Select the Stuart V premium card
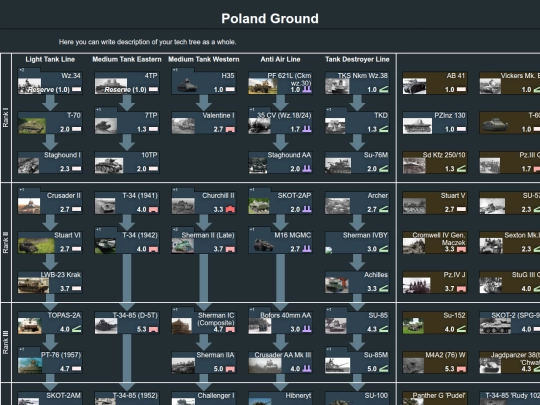Viewport: 540px width, 405px height. tap(435, 203)
